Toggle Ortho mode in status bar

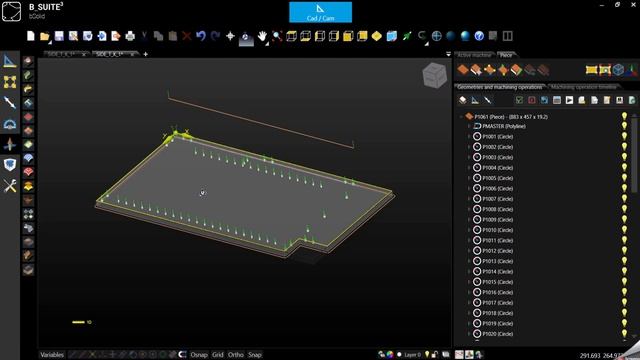tap(236, 355)
